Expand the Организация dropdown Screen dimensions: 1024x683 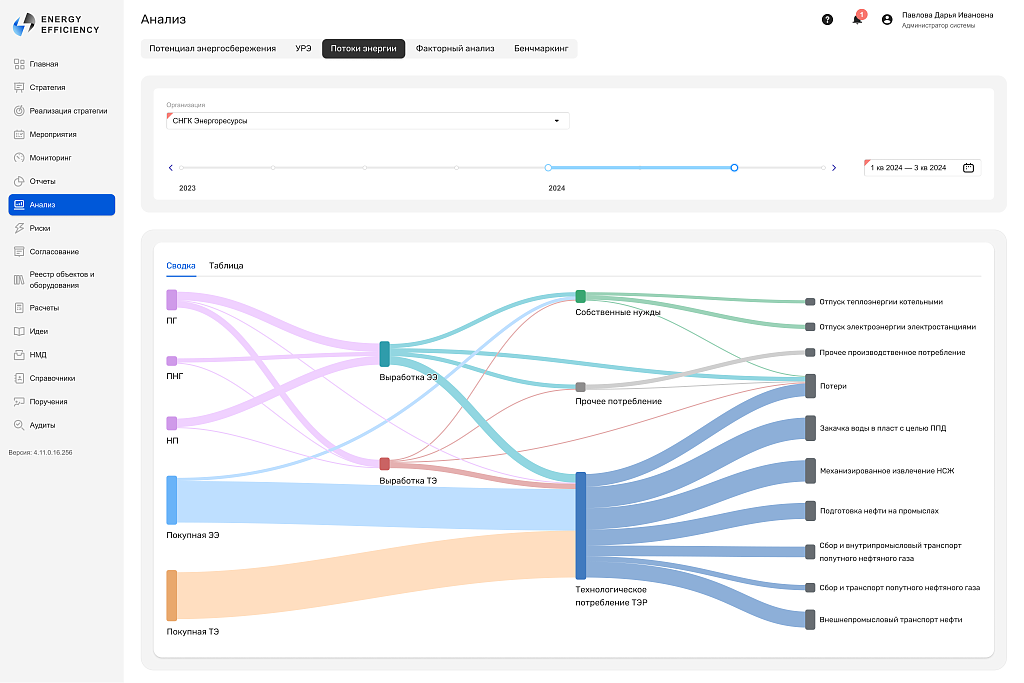368,121
